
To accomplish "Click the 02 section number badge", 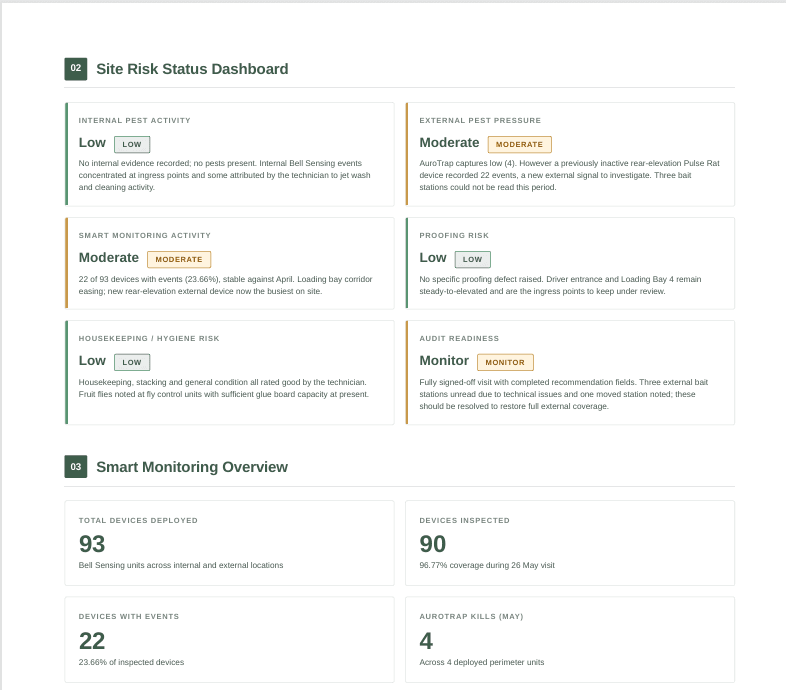I will (76, 69).
